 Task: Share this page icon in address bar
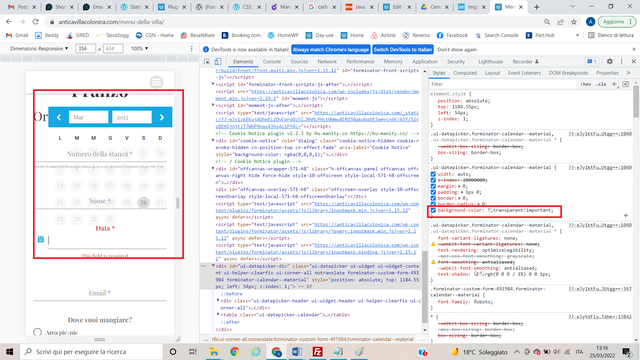[x=560, y=22]
